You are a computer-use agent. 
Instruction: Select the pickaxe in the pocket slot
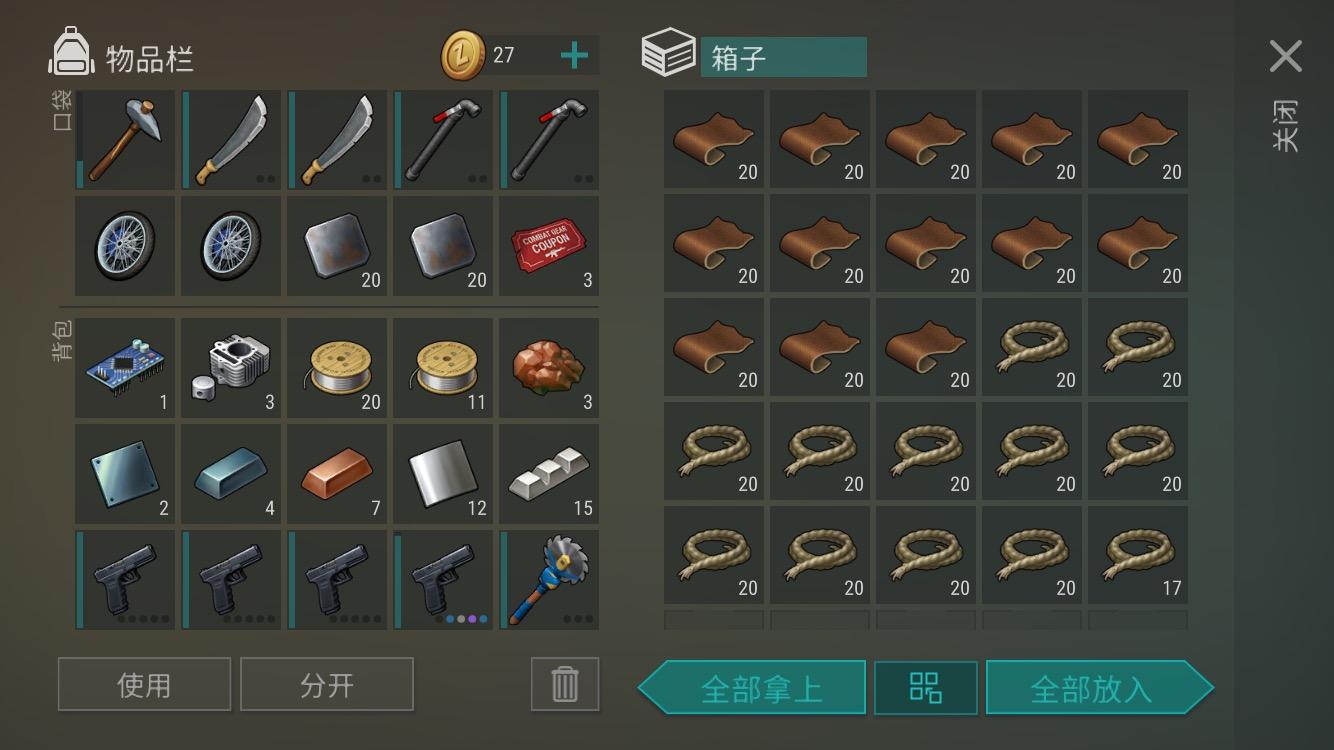coord(125,140)
